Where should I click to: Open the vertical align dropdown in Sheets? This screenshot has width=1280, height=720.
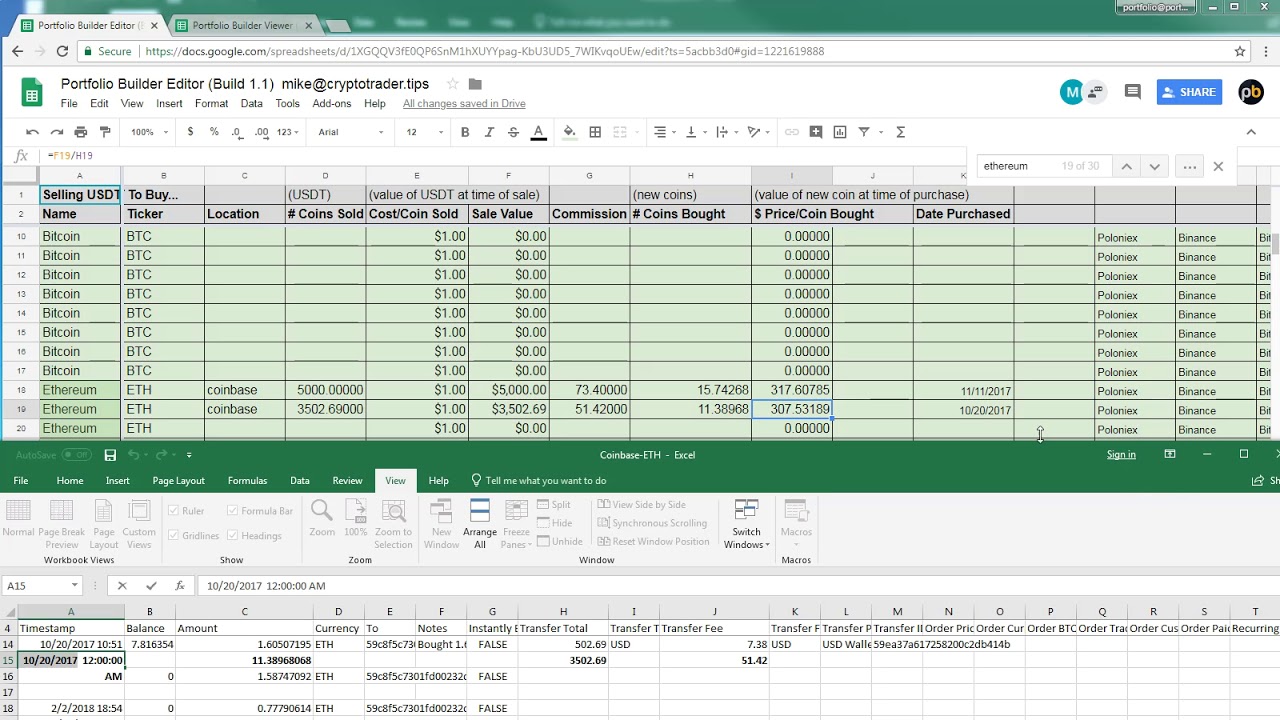(694, 132)
